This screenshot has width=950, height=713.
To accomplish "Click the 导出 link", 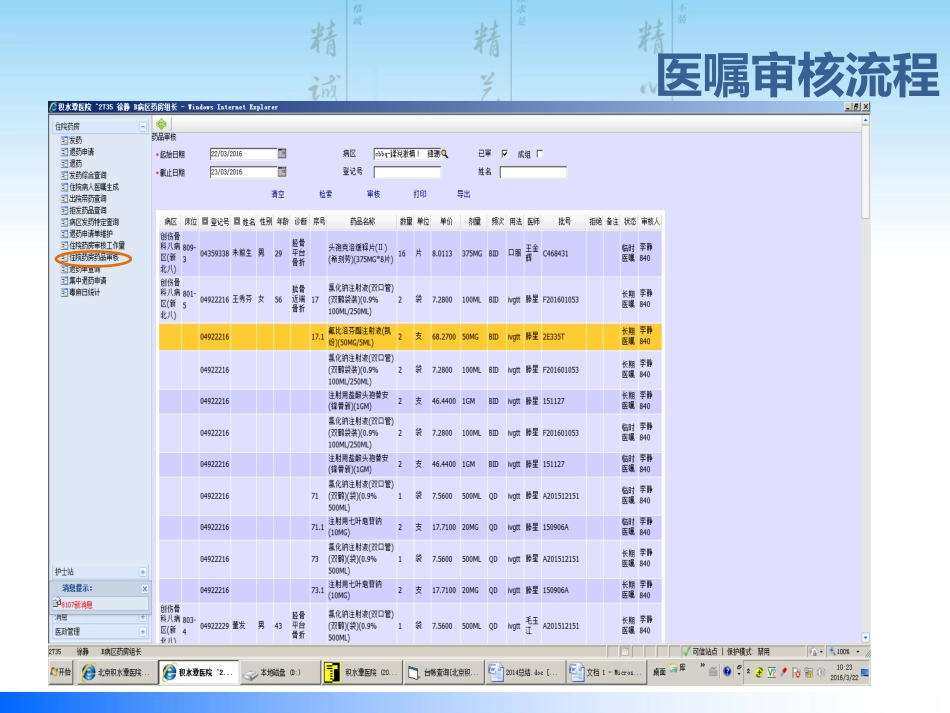I will pos(463,194).
